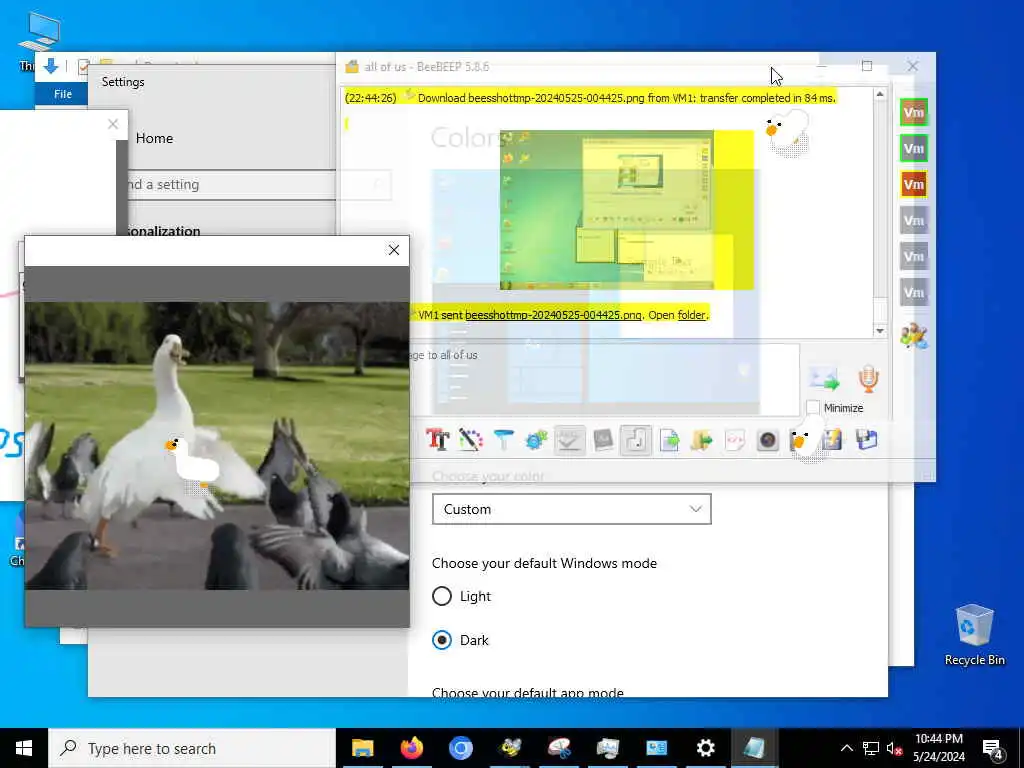Launch Firefox from the taskbar
The height and width of the screenshot is (768, 1024).
tap(411, 748)
